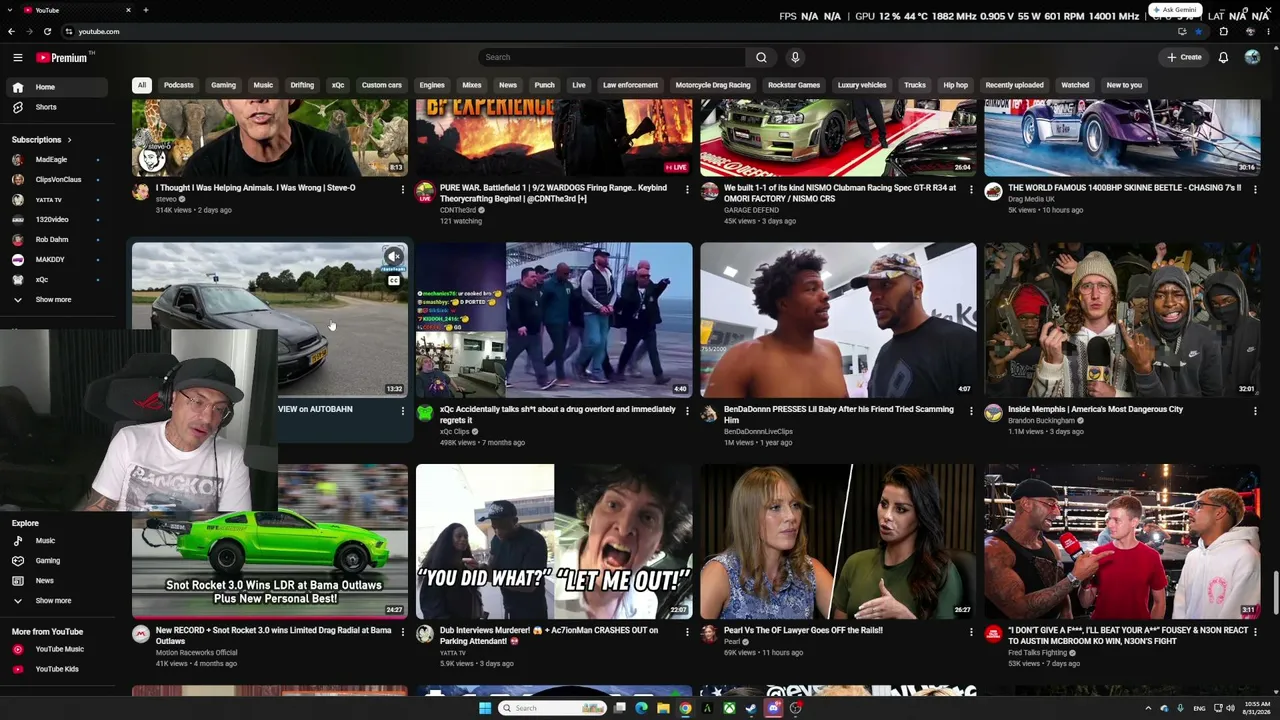Select the Custom cars filter chip
Viewport: 1280px width, 720px height.
pyautogui.click(x=382, y=85)
